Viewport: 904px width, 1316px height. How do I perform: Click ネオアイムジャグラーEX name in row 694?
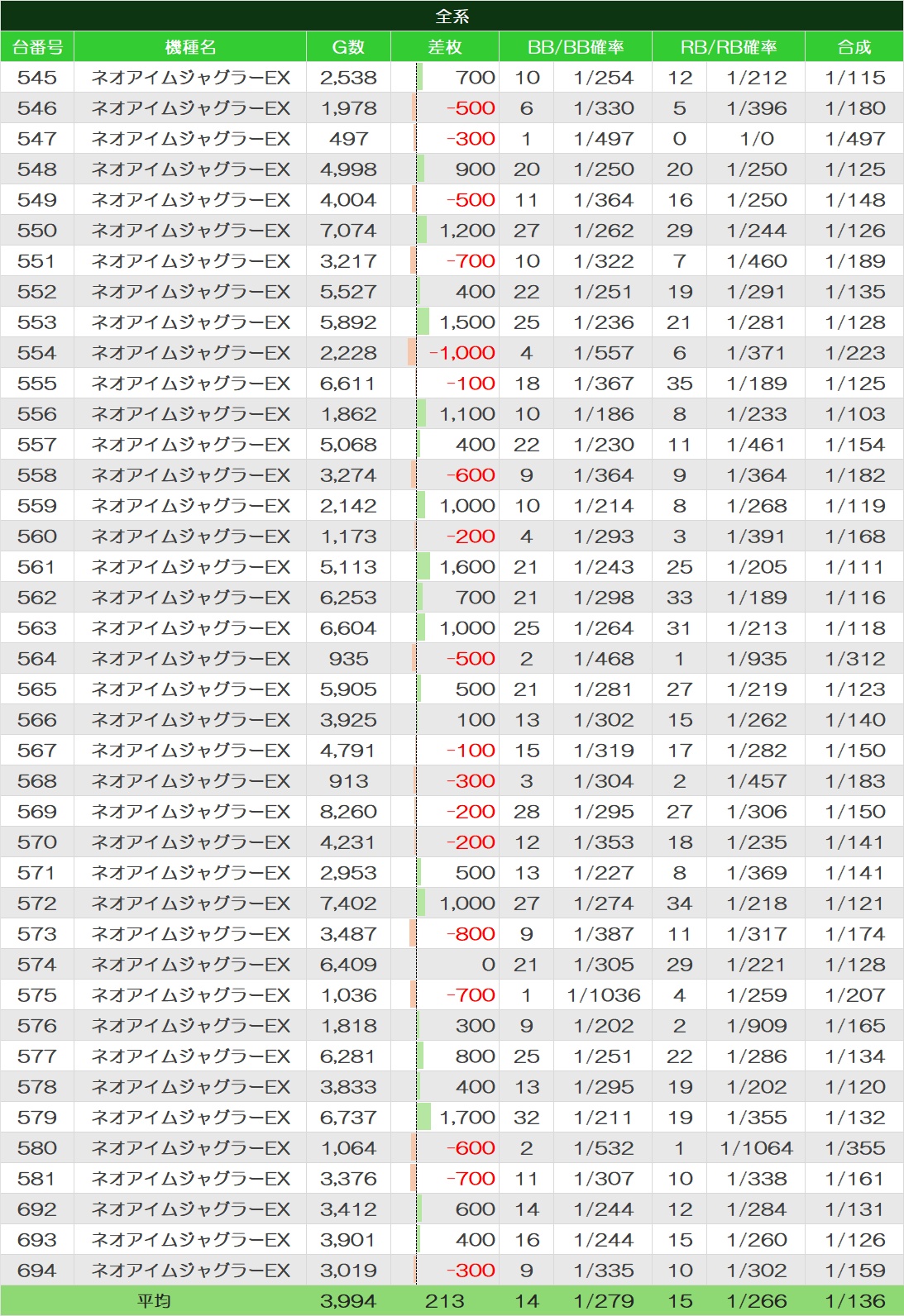coord(190,1271)
